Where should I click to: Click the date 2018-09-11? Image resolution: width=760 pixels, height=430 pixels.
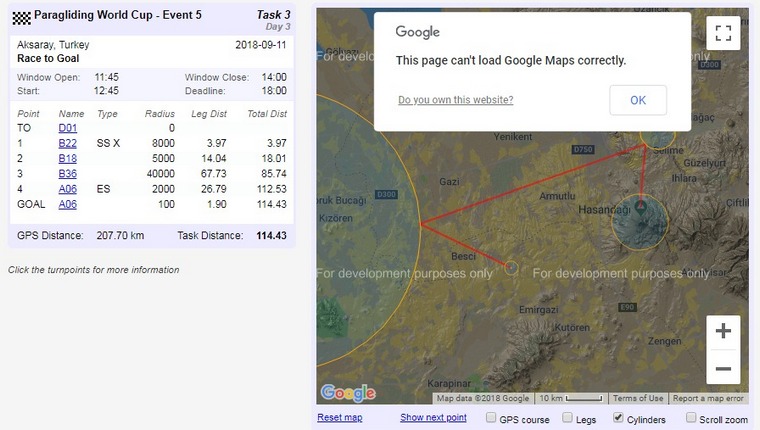[x=261, y=45]
